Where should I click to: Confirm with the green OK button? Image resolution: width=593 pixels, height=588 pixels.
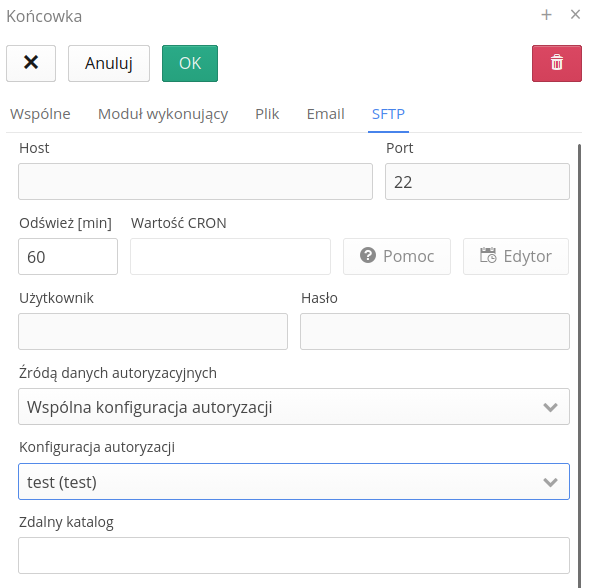click(x=190, y=63)
